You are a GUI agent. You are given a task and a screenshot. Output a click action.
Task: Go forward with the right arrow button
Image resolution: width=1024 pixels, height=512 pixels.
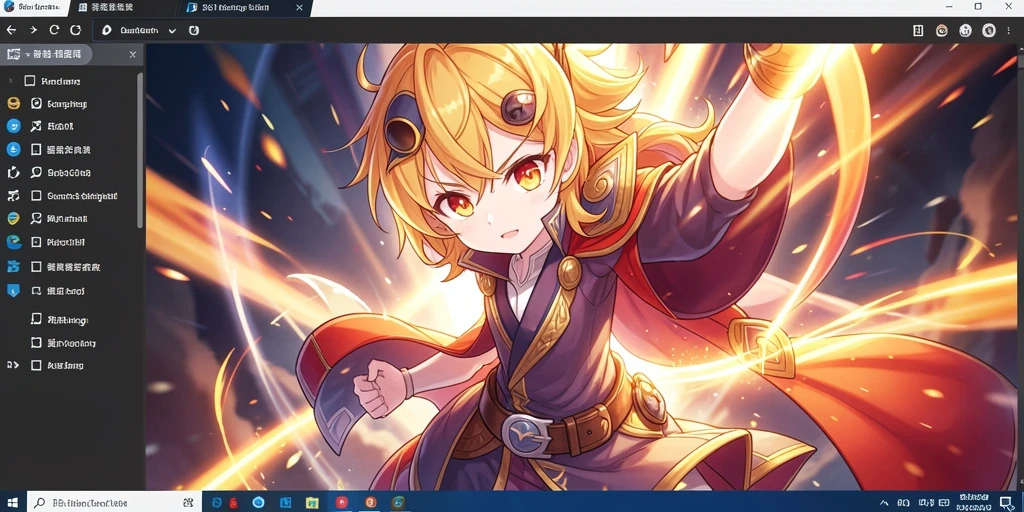tap(33, 30)
